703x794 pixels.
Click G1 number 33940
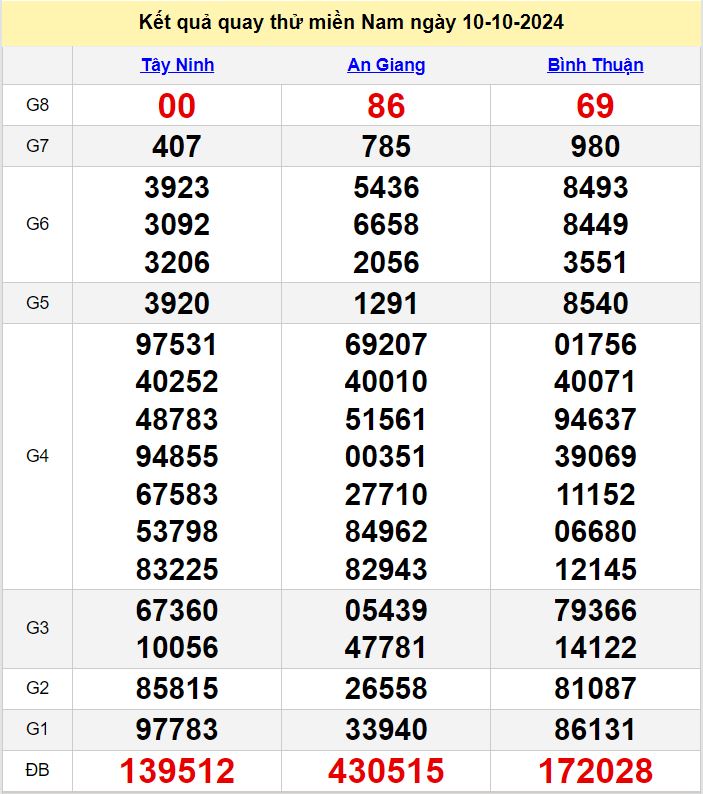pos(386,730)
